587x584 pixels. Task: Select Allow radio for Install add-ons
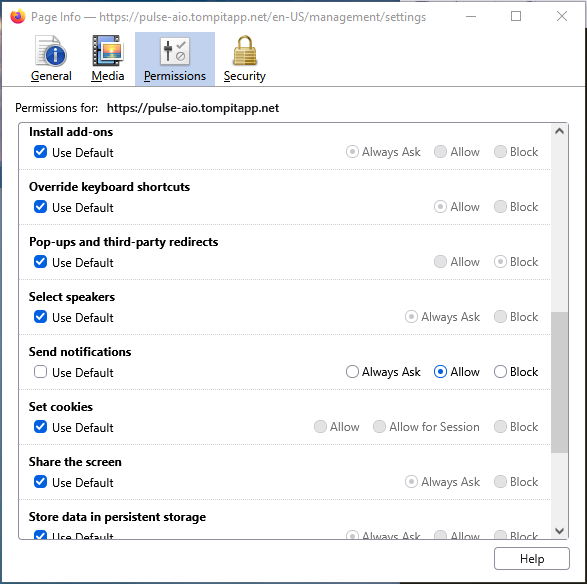440,152
